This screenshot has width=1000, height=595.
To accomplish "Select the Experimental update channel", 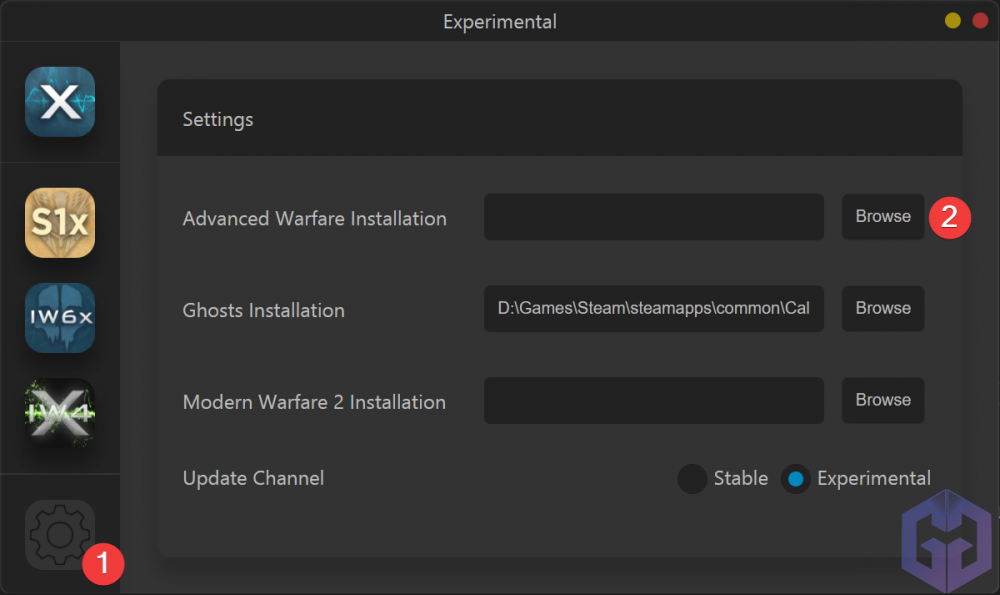I will 796,479.
